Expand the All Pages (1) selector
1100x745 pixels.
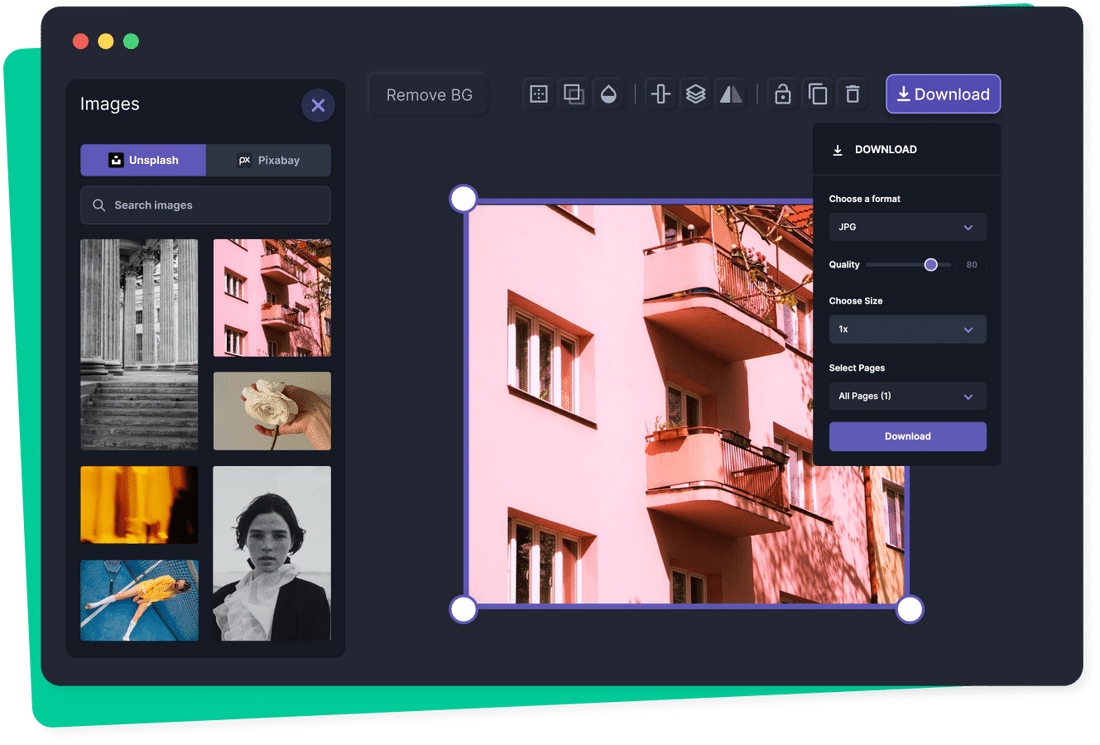pos(906,396)
